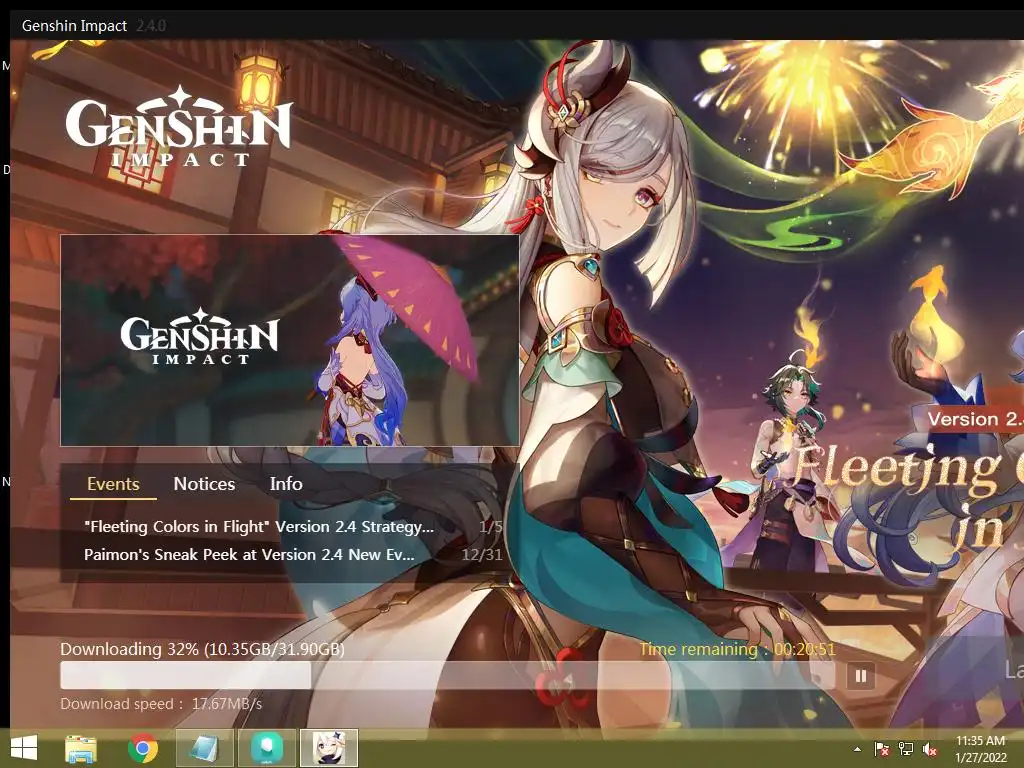The image size is (1024, 768).
Task: Open the Notepad-like taskbar app icon
Action: tap(204, 748)
